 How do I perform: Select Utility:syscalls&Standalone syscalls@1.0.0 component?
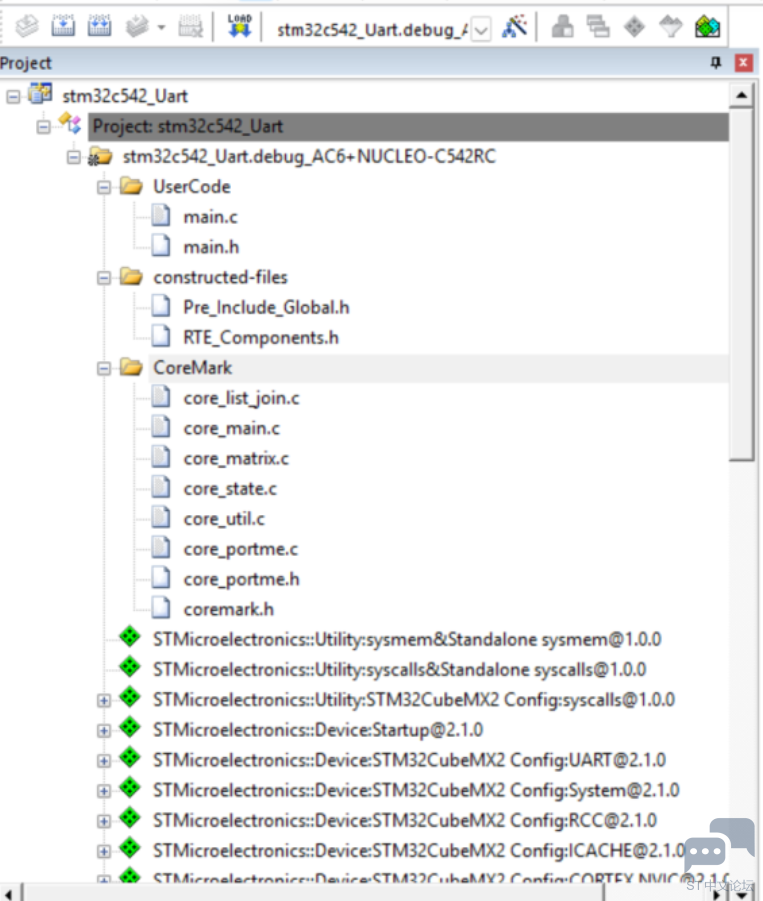click(399, 669)
